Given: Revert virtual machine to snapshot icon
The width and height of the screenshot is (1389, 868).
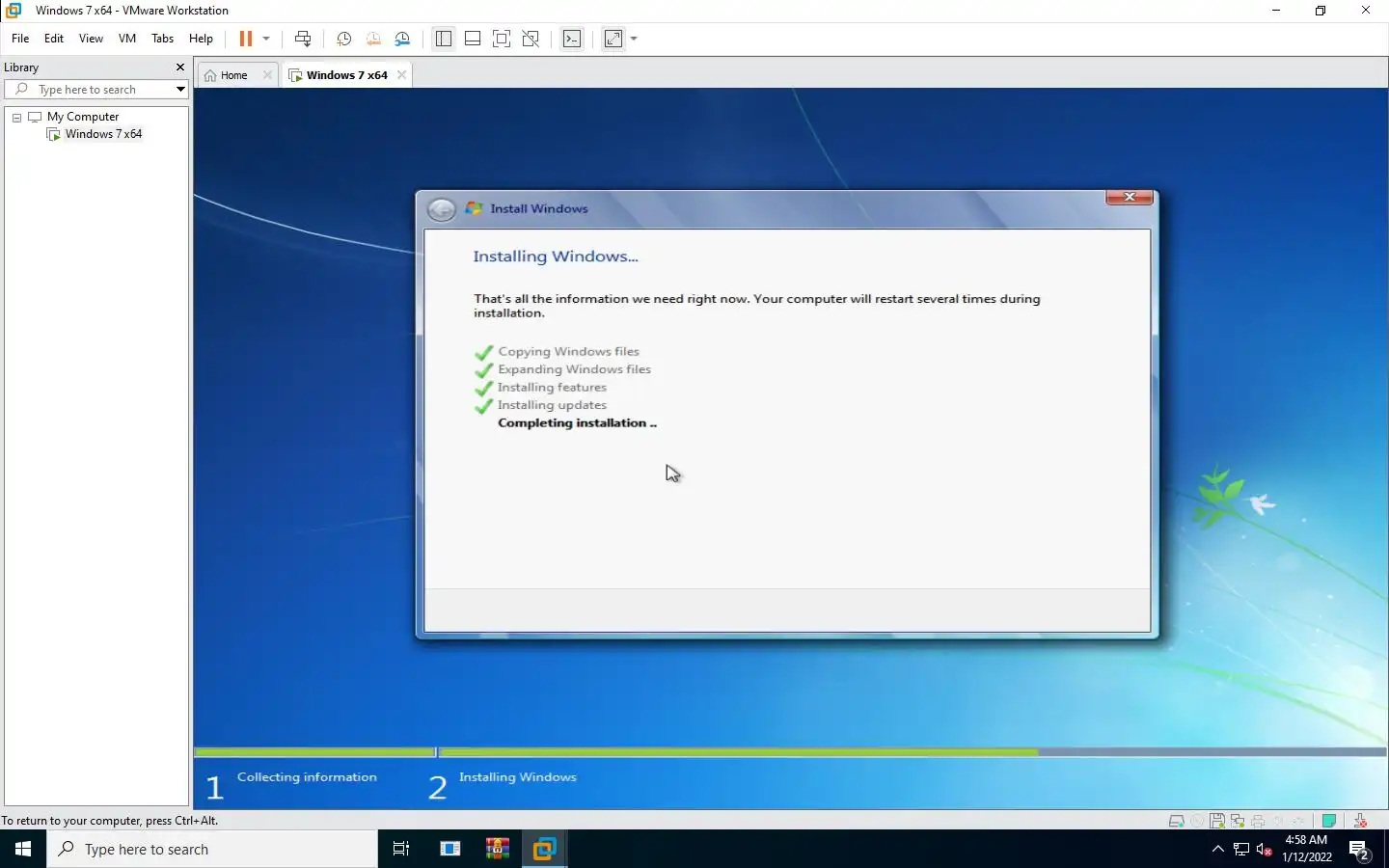Looking at the screenshot, I should coord(373,39).
